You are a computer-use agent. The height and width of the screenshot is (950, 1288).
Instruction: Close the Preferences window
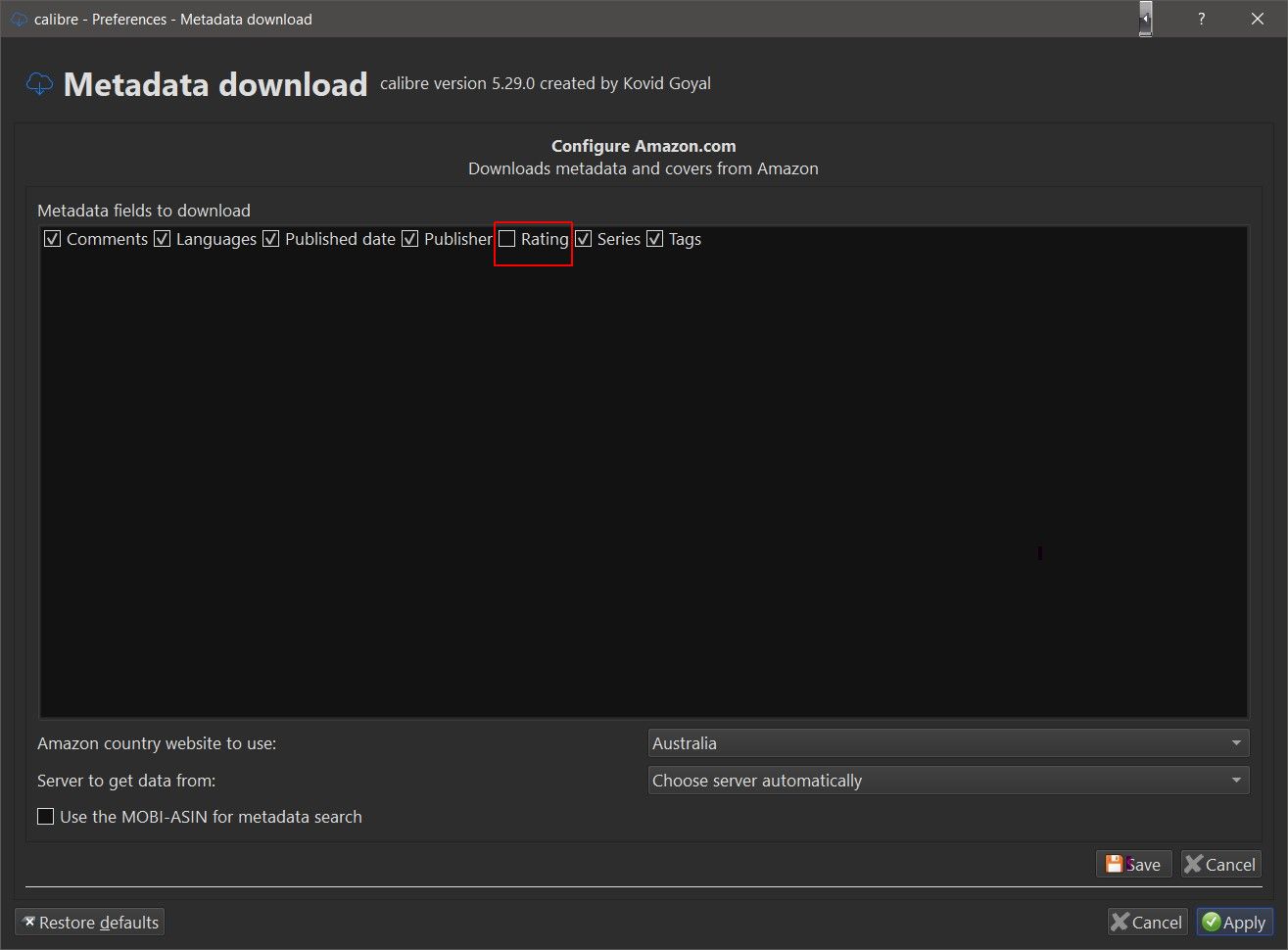1258,19
